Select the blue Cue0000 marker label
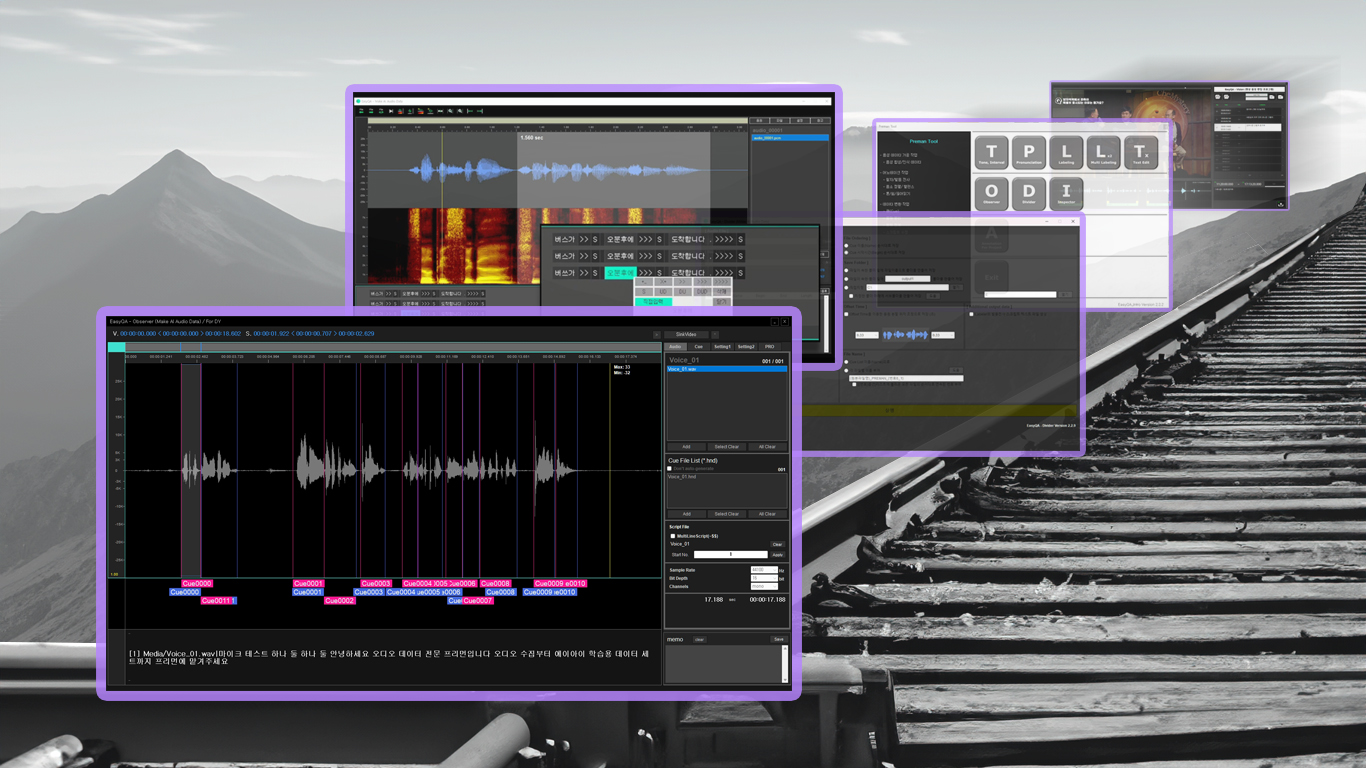 (x=185, y=592)
